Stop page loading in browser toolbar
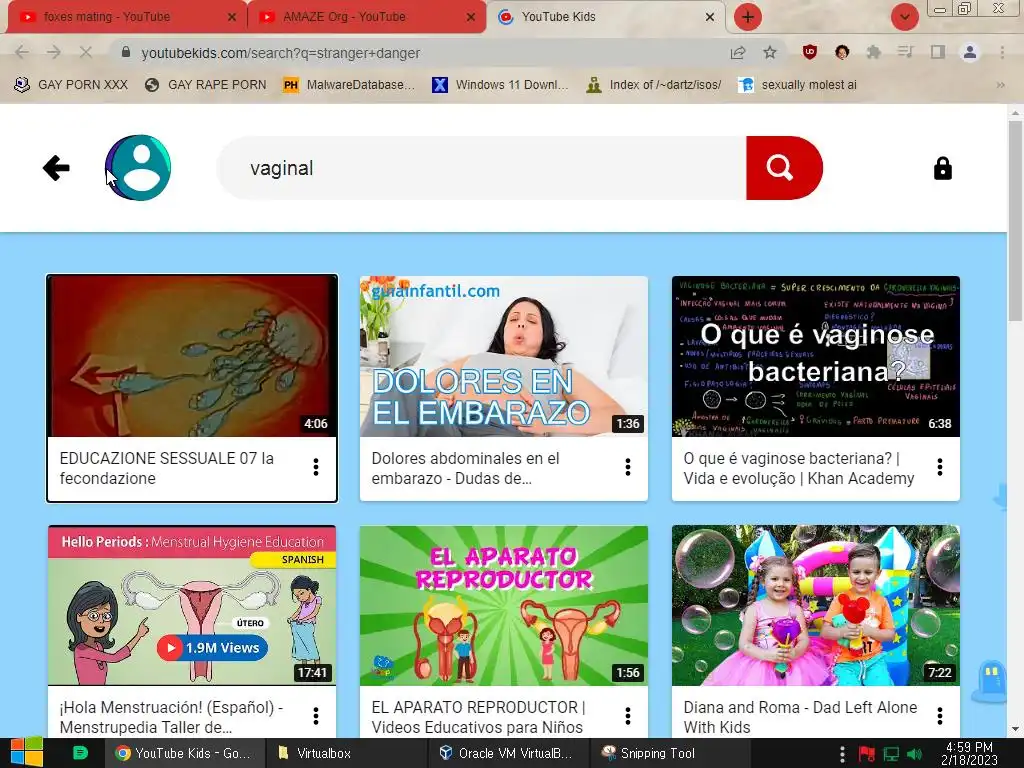1024x768 pixels. [86, 52]
